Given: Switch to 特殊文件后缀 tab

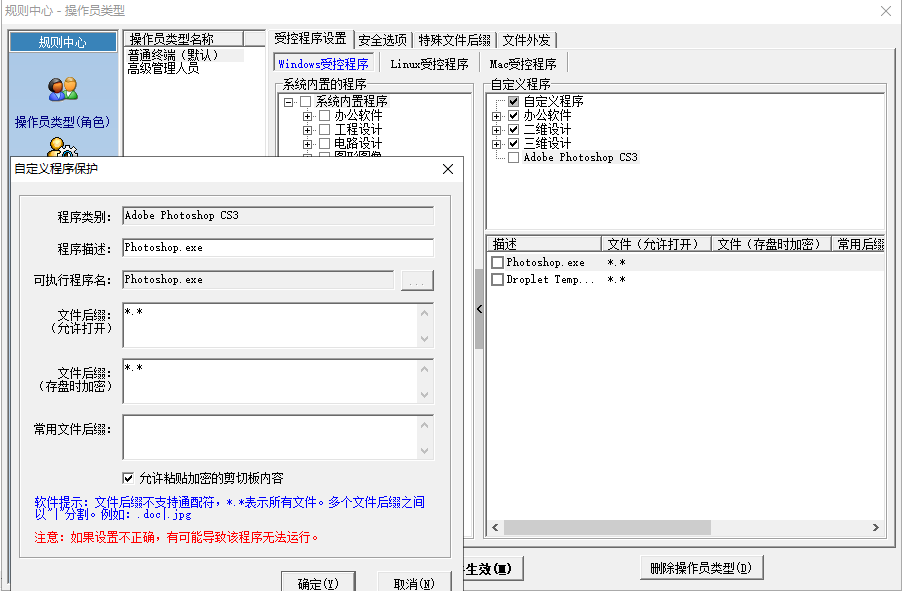Looking at the screenshot, I should coord(454,40).
